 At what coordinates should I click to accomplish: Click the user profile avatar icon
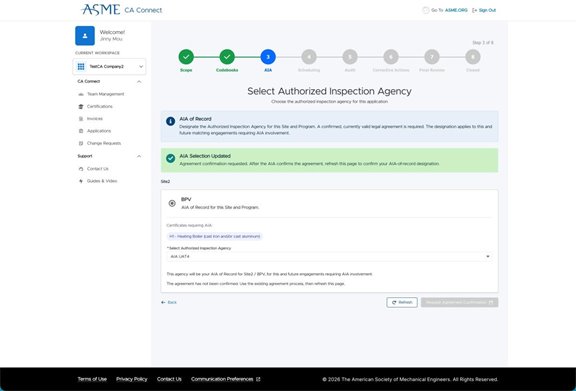coord(85,36)
